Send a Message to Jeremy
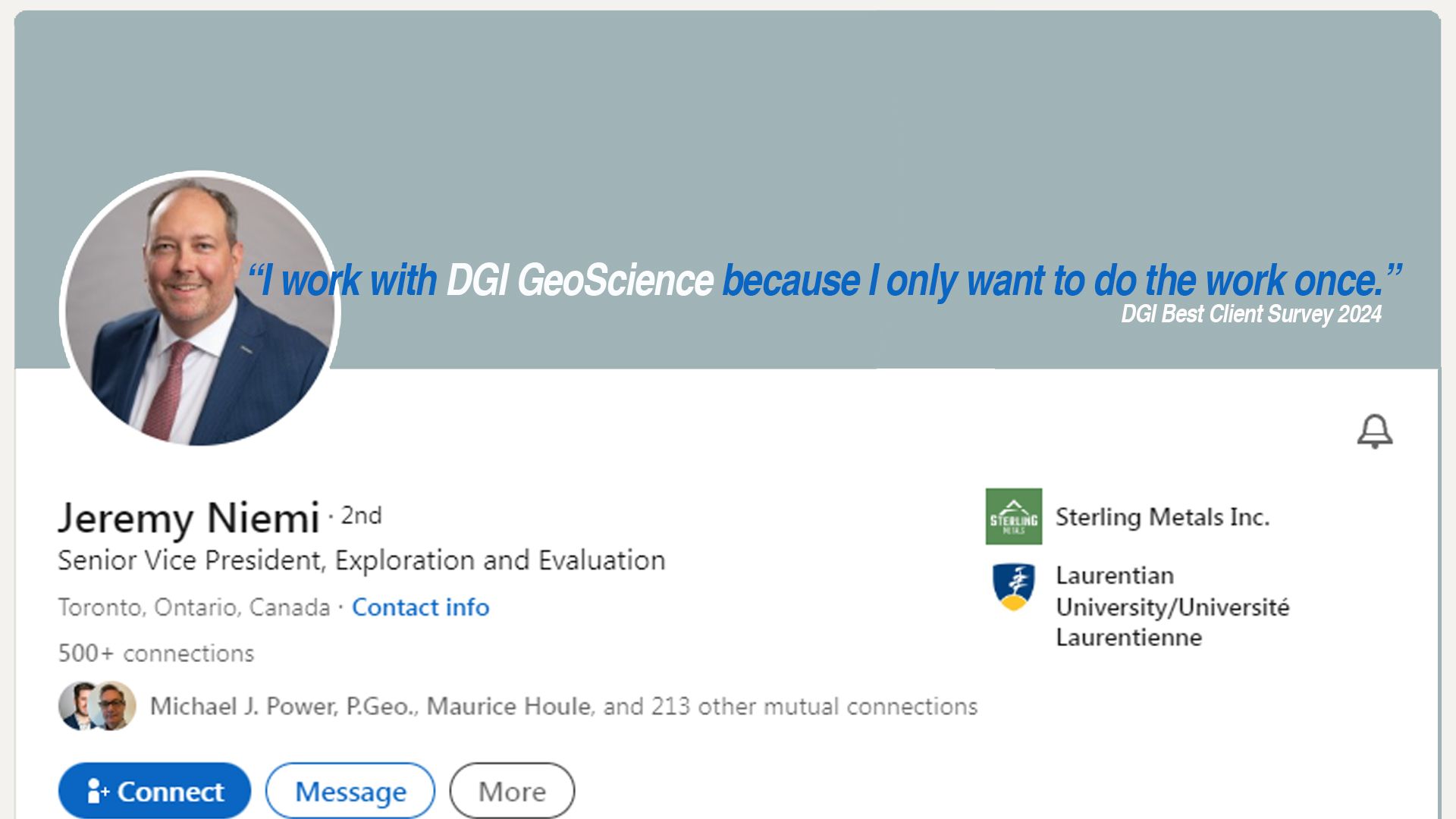 pyautogui.click(x=350, y=791)
